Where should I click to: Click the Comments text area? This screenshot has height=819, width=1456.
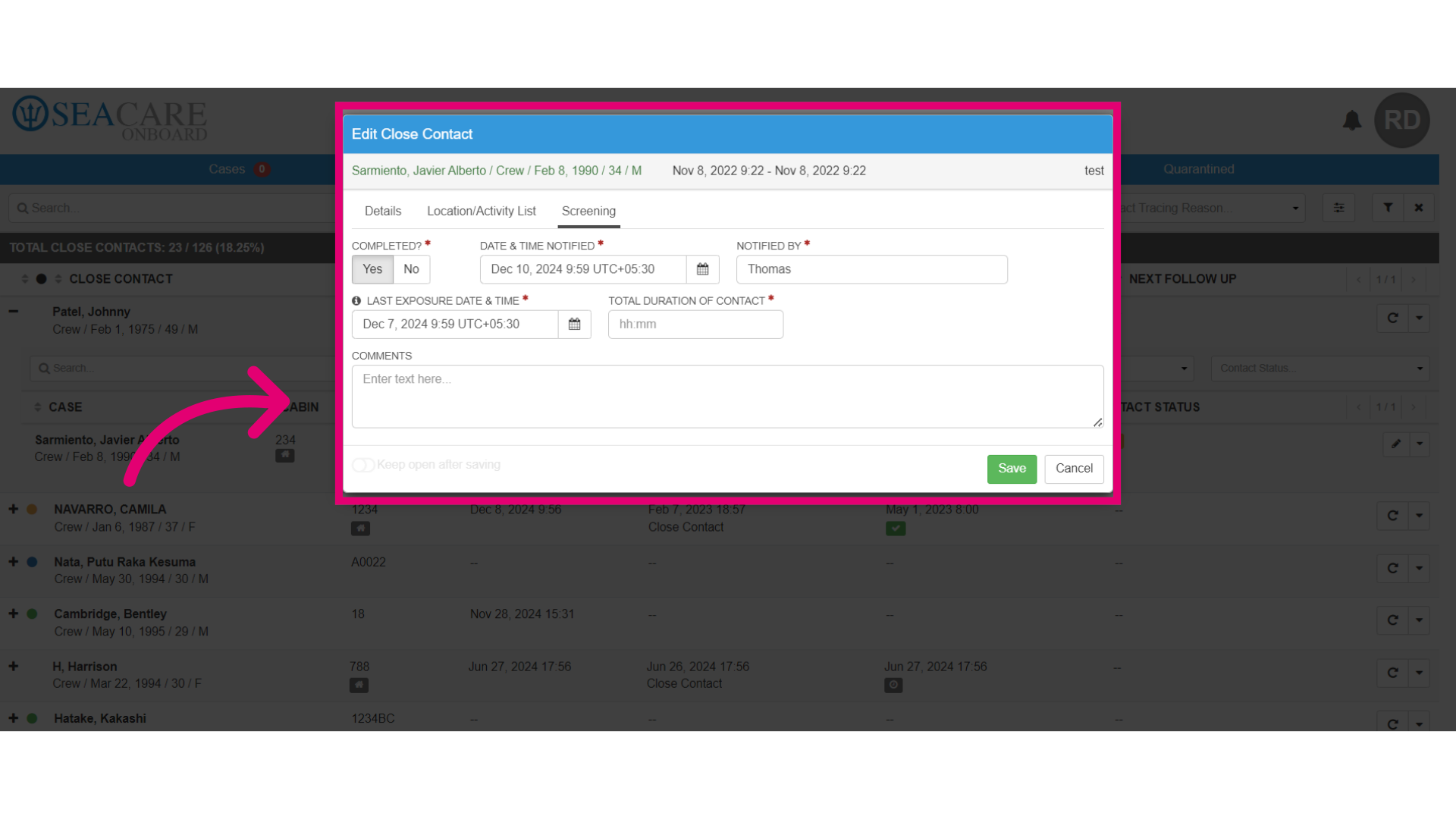point(727,397)
